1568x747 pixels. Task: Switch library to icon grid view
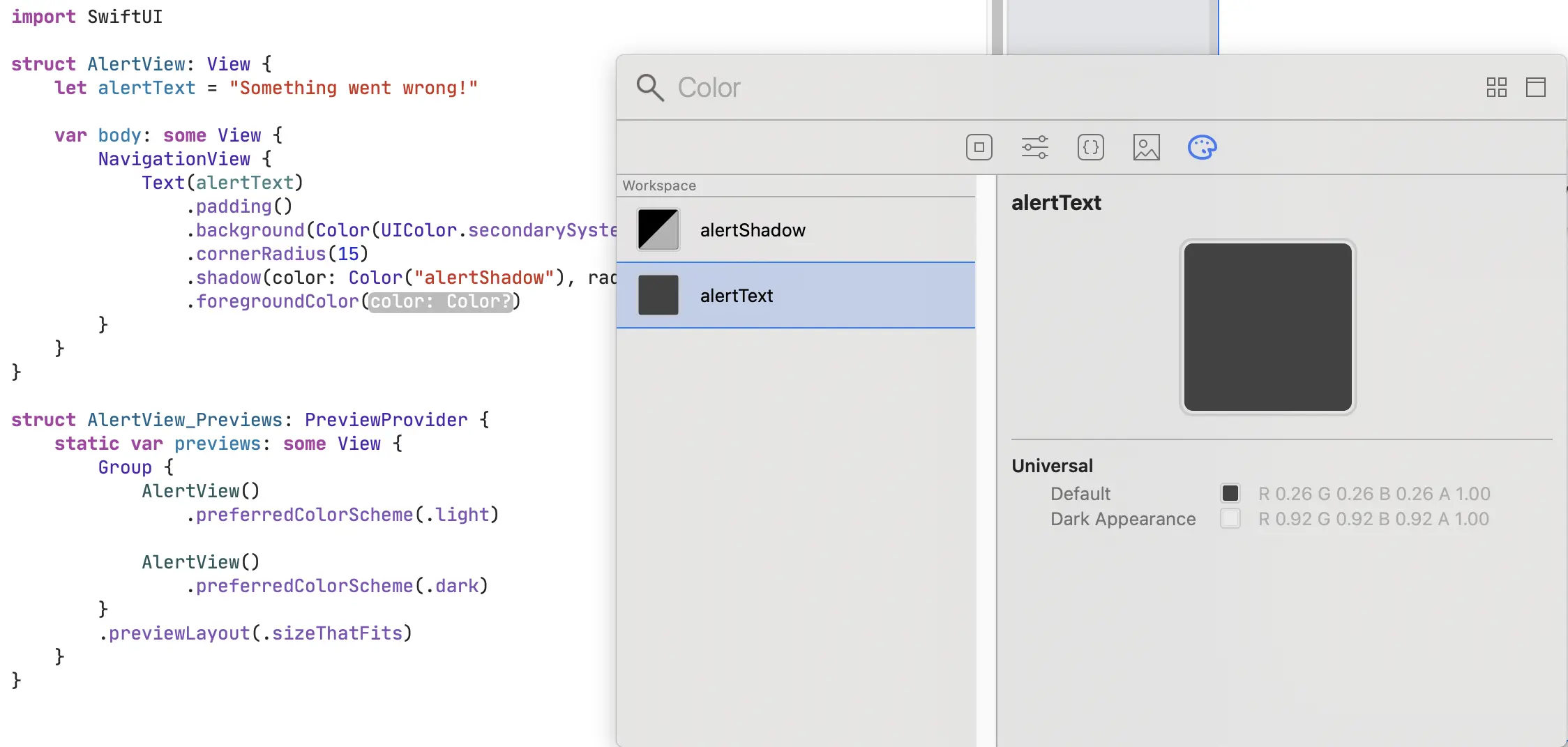(x=1496, y=87)
